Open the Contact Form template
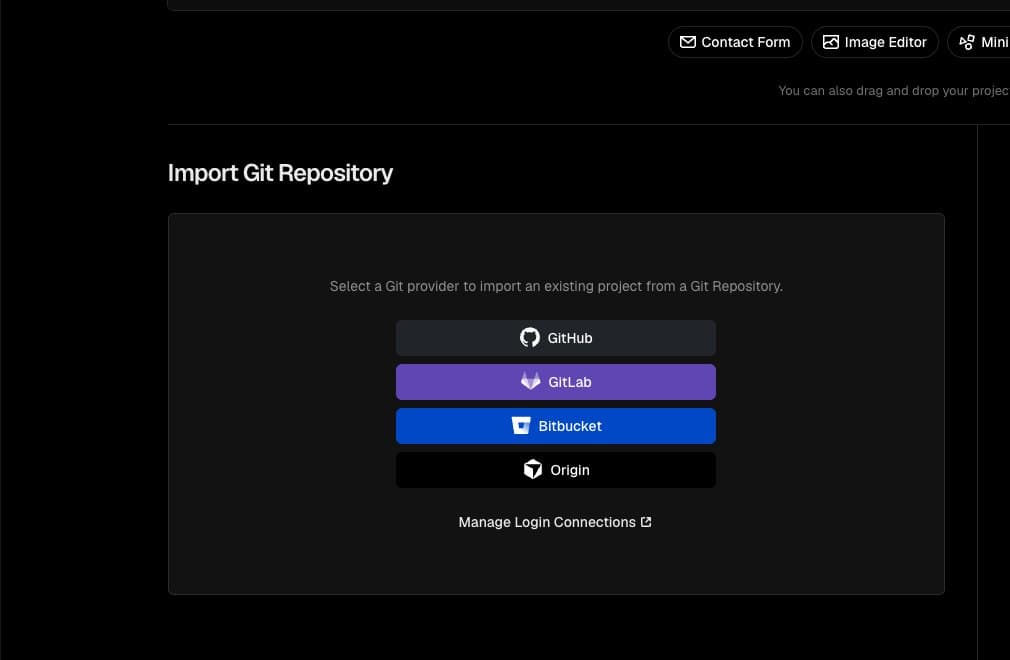Image resolution: width=1010 pixels, height=660 pixels. pos(735,42)
